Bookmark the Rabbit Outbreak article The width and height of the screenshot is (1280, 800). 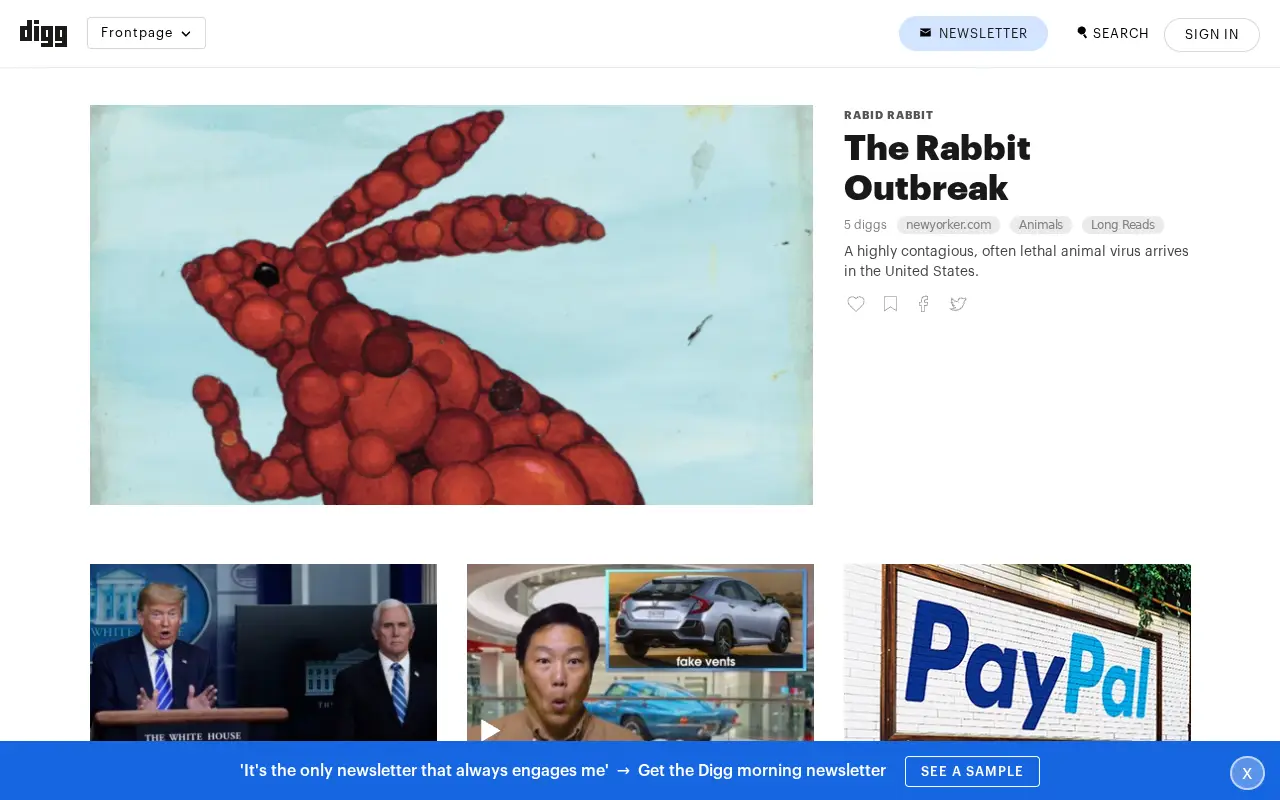(x=890, y=304)
